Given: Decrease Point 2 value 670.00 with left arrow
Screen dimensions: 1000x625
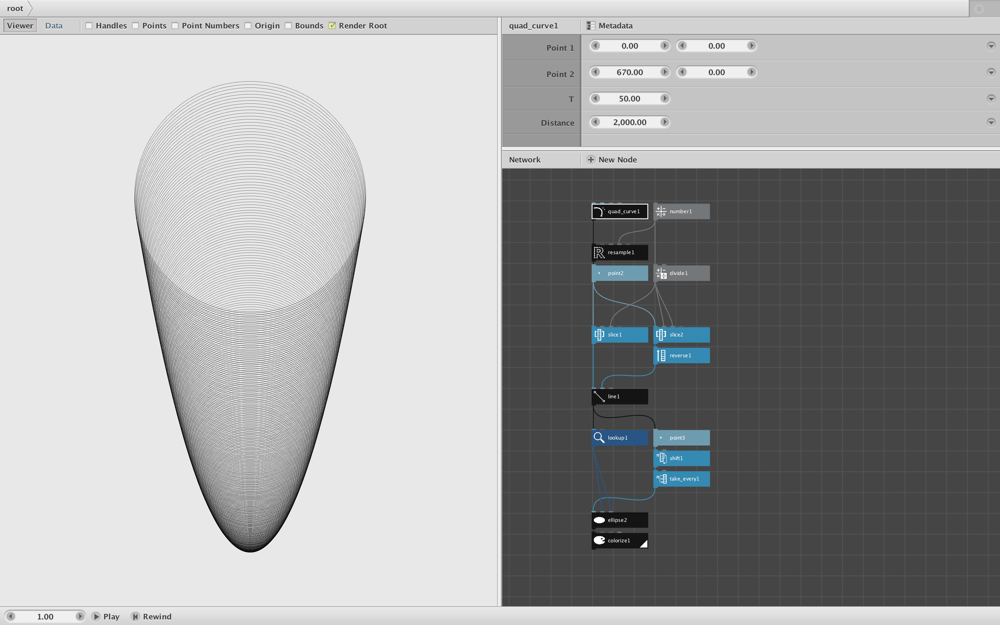Looking at the screenshot, I should 595,72.
